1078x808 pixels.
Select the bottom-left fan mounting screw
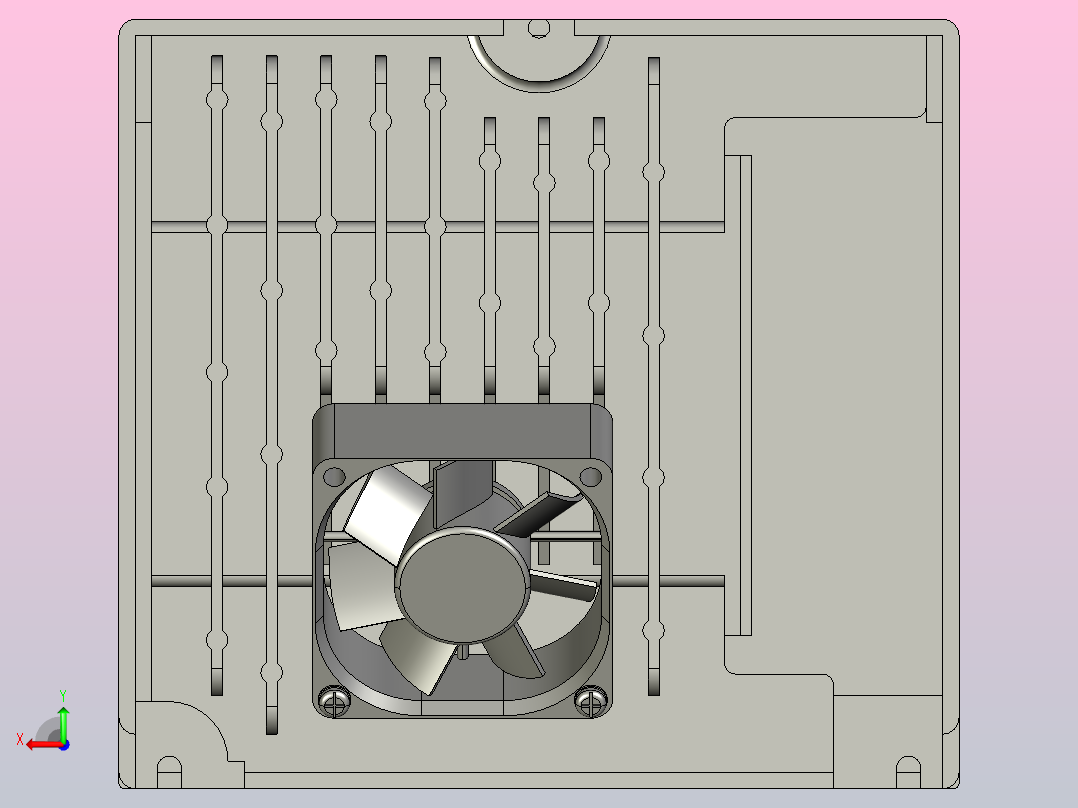[333, 701]
